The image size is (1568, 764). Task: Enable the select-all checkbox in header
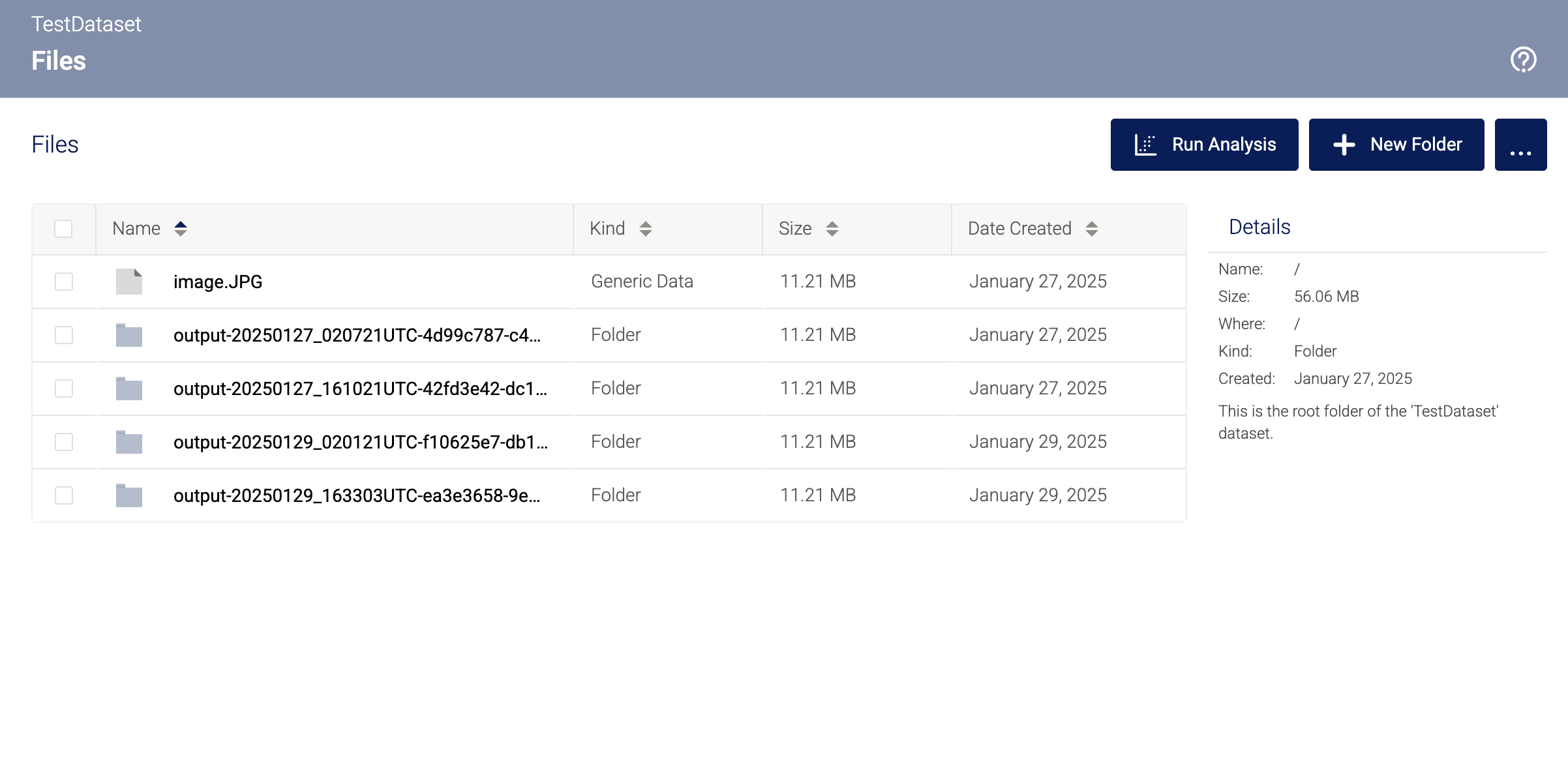64,228
